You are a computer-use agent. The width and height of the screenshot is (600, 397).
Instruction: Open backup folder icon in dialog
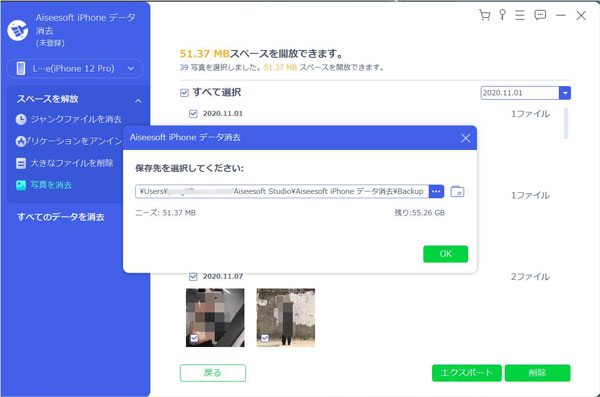(x=457, y=191)
